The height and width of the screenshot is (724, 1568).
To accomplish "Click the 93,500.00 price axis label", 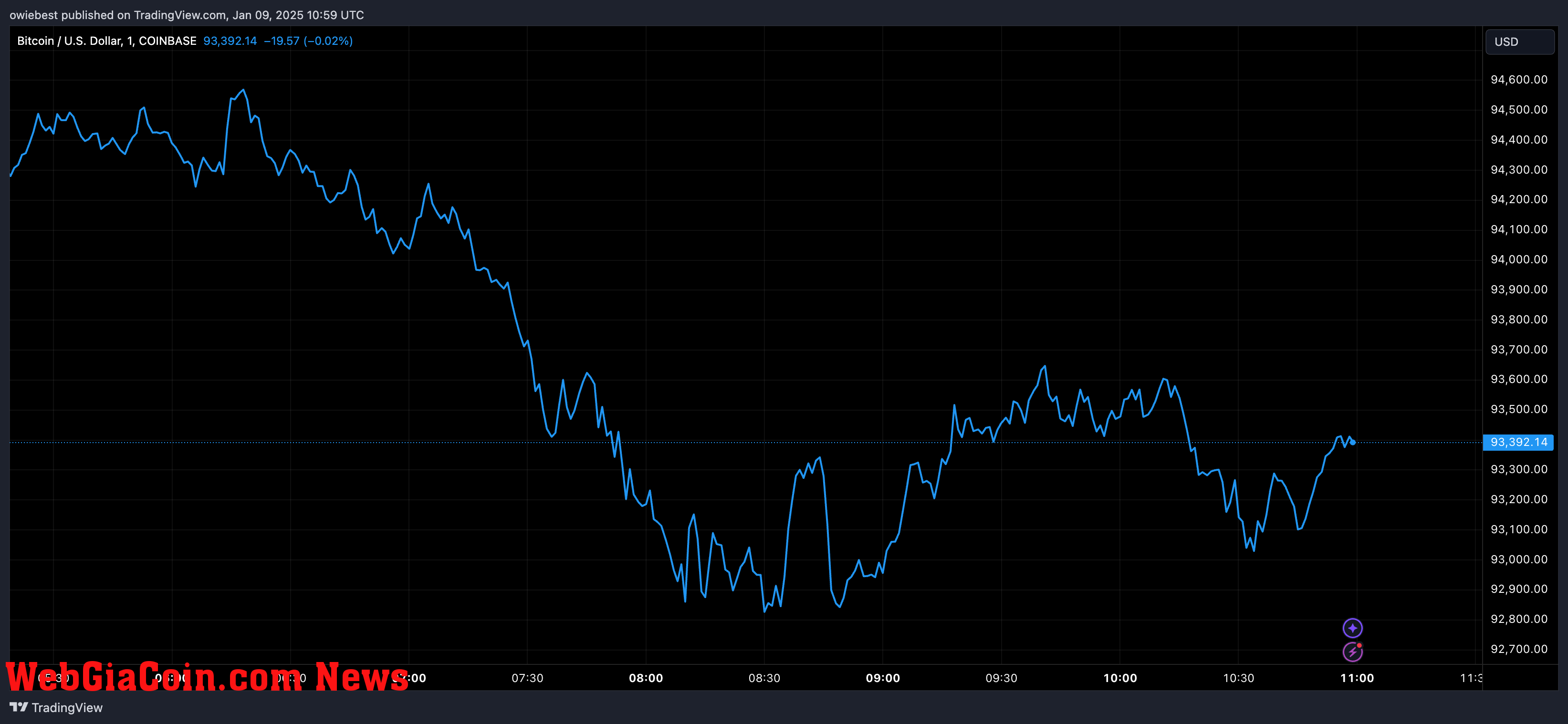I will [1519, 409].
